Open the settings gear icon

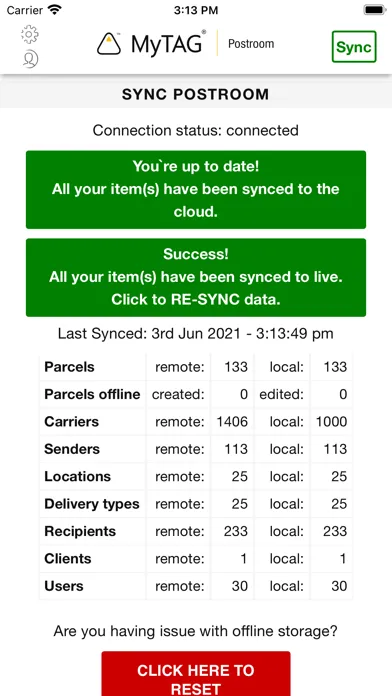[x=30, y=34]
